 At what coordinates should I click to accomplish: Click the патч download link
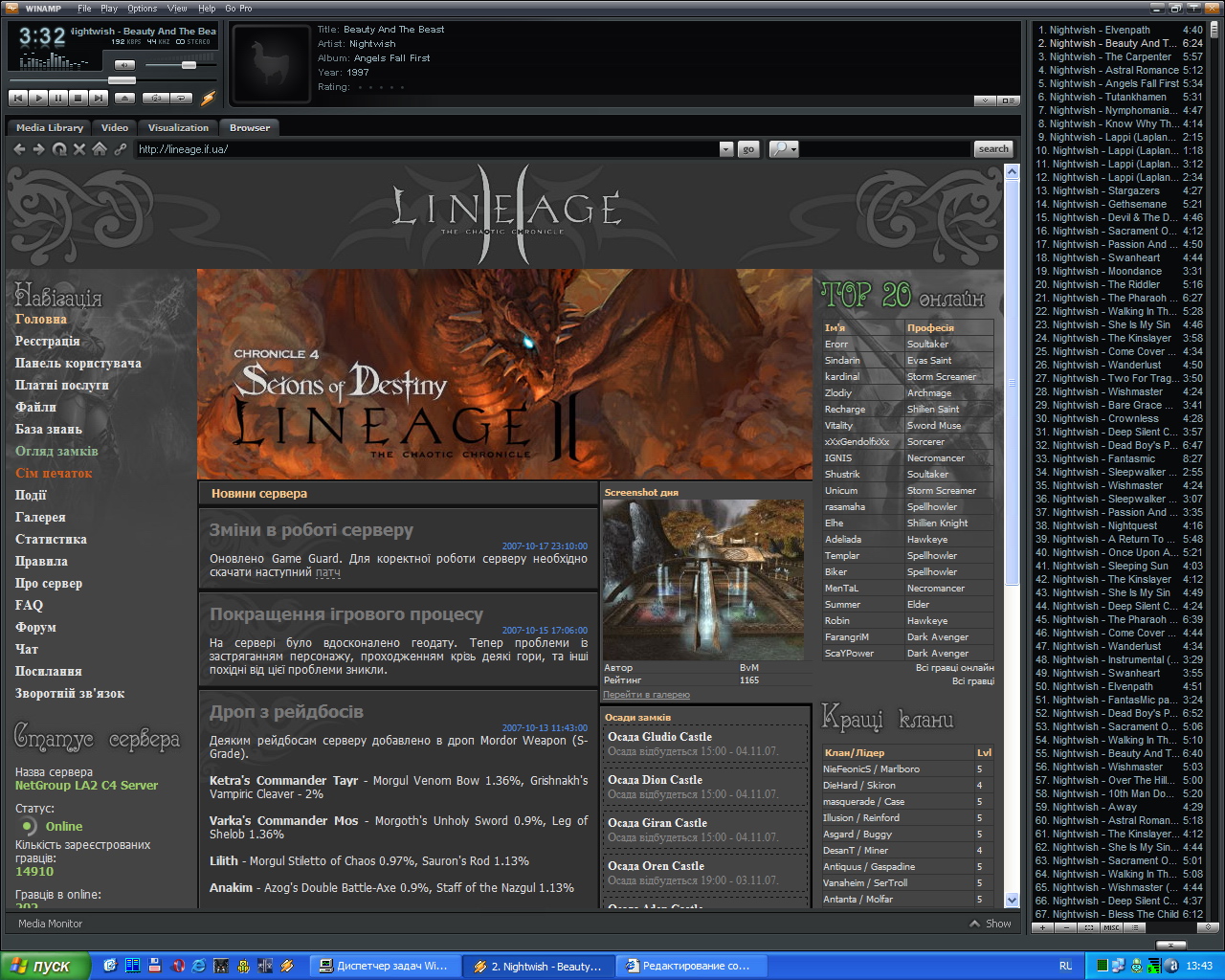coord(327,572)
